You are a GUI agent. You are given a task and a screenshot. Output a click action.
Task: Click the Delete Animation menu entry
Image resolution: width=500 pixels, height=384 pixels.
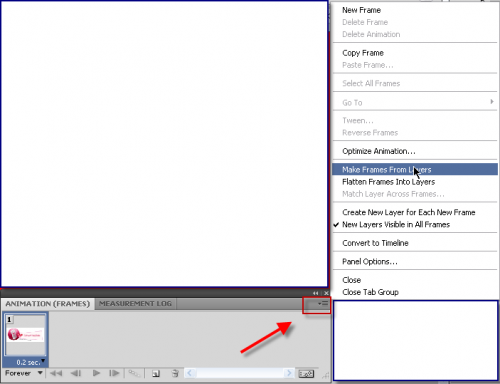click(415, 34)
